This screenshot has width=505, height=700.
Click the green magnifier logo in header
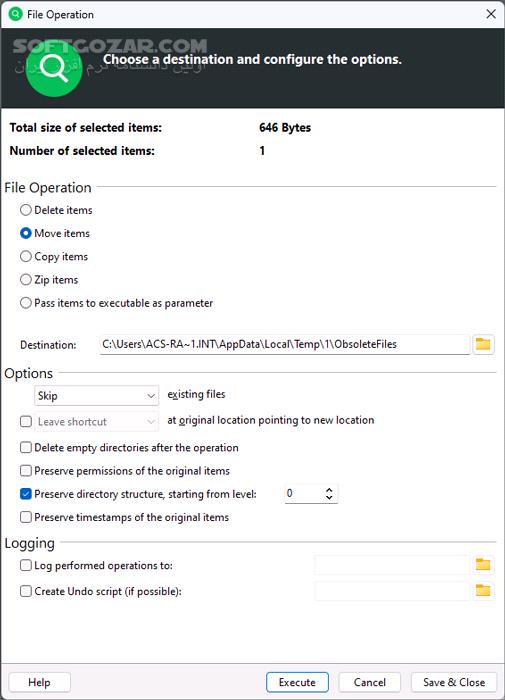tap(54, 68)
